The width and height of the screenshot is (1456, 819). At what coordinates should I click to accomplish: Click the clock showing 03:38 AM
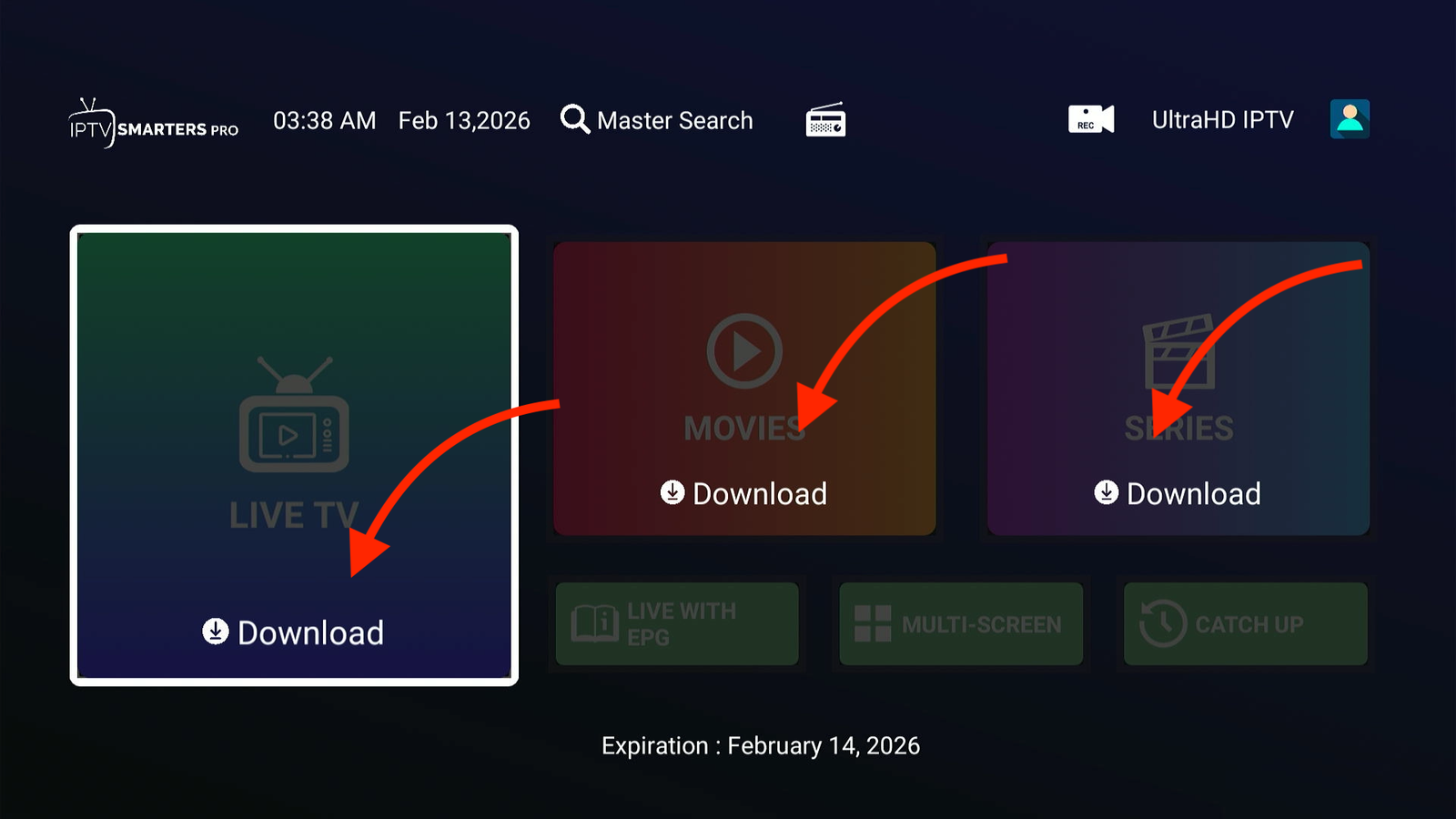click(324, 119)
